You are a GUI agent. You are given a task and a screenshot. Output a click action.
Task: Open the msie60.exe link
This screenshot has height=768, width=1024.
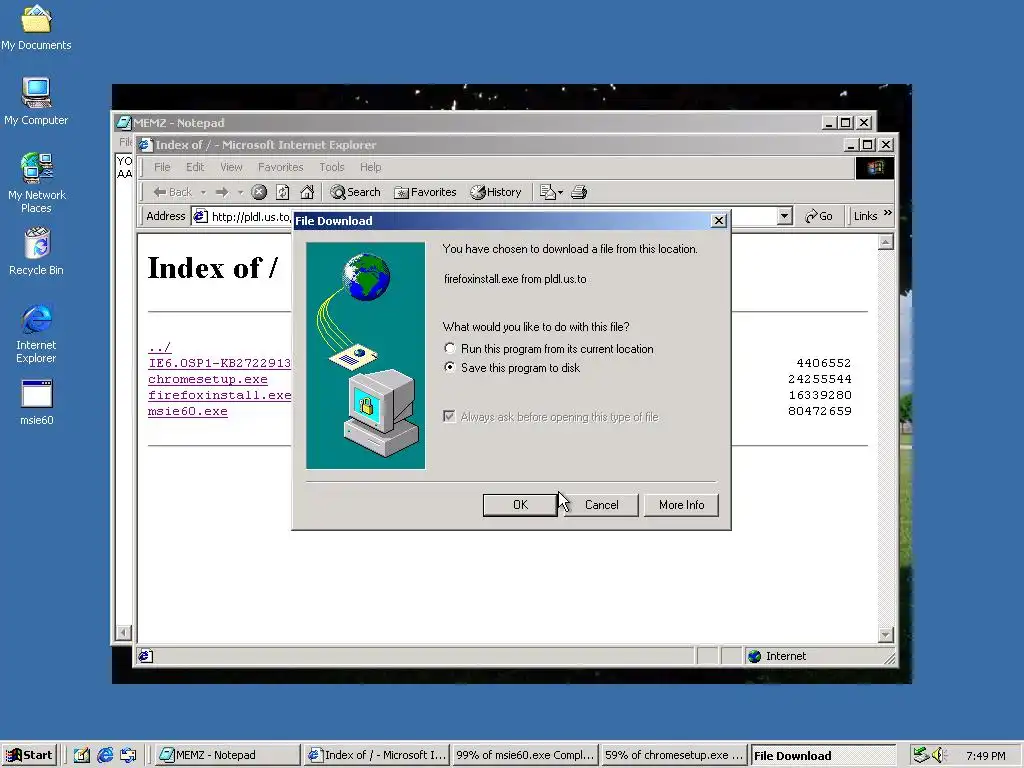tap(188, 411)
